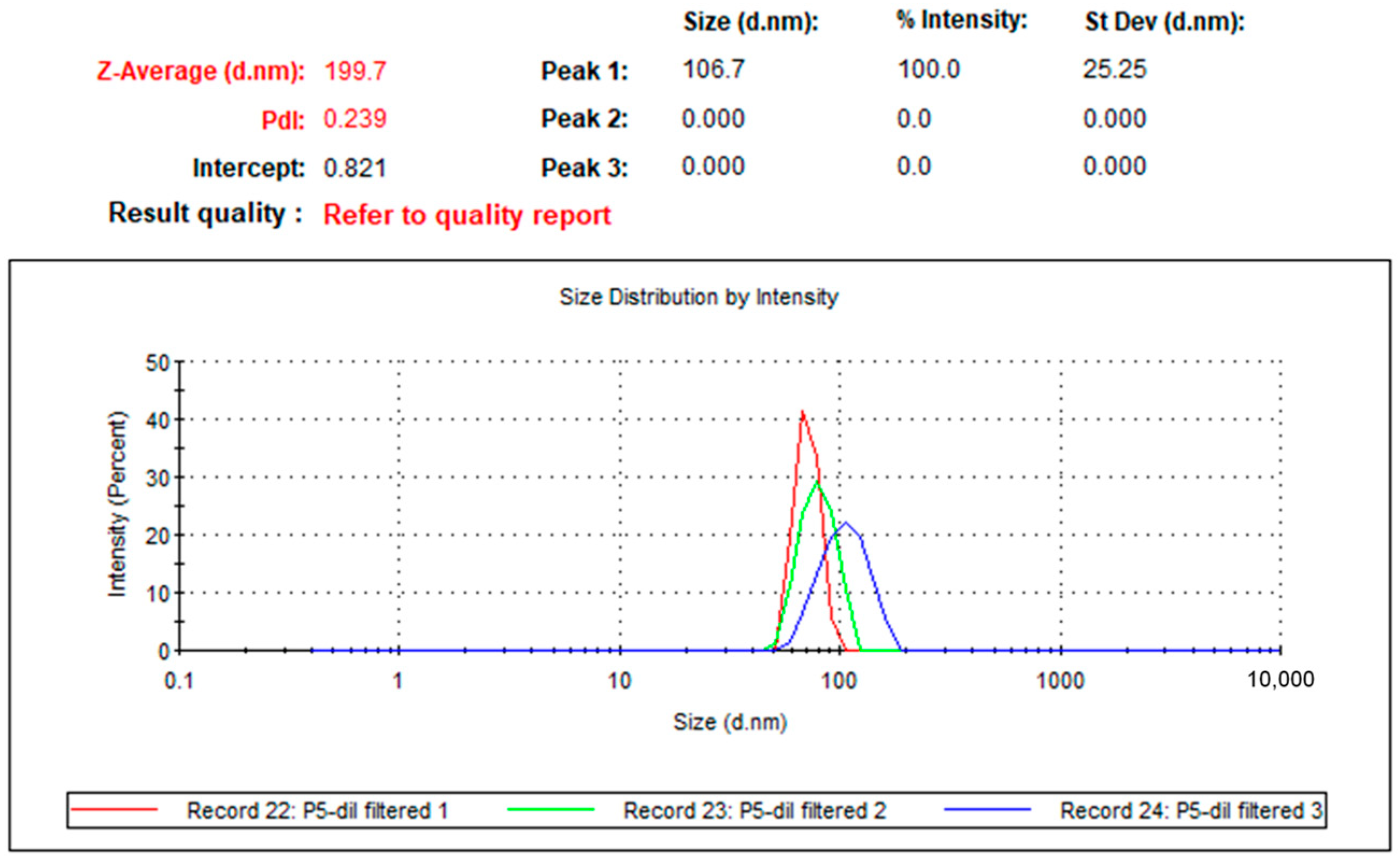
Task: Click the Peak 1 St Dev value 25.25
Action: (1115, 69)
